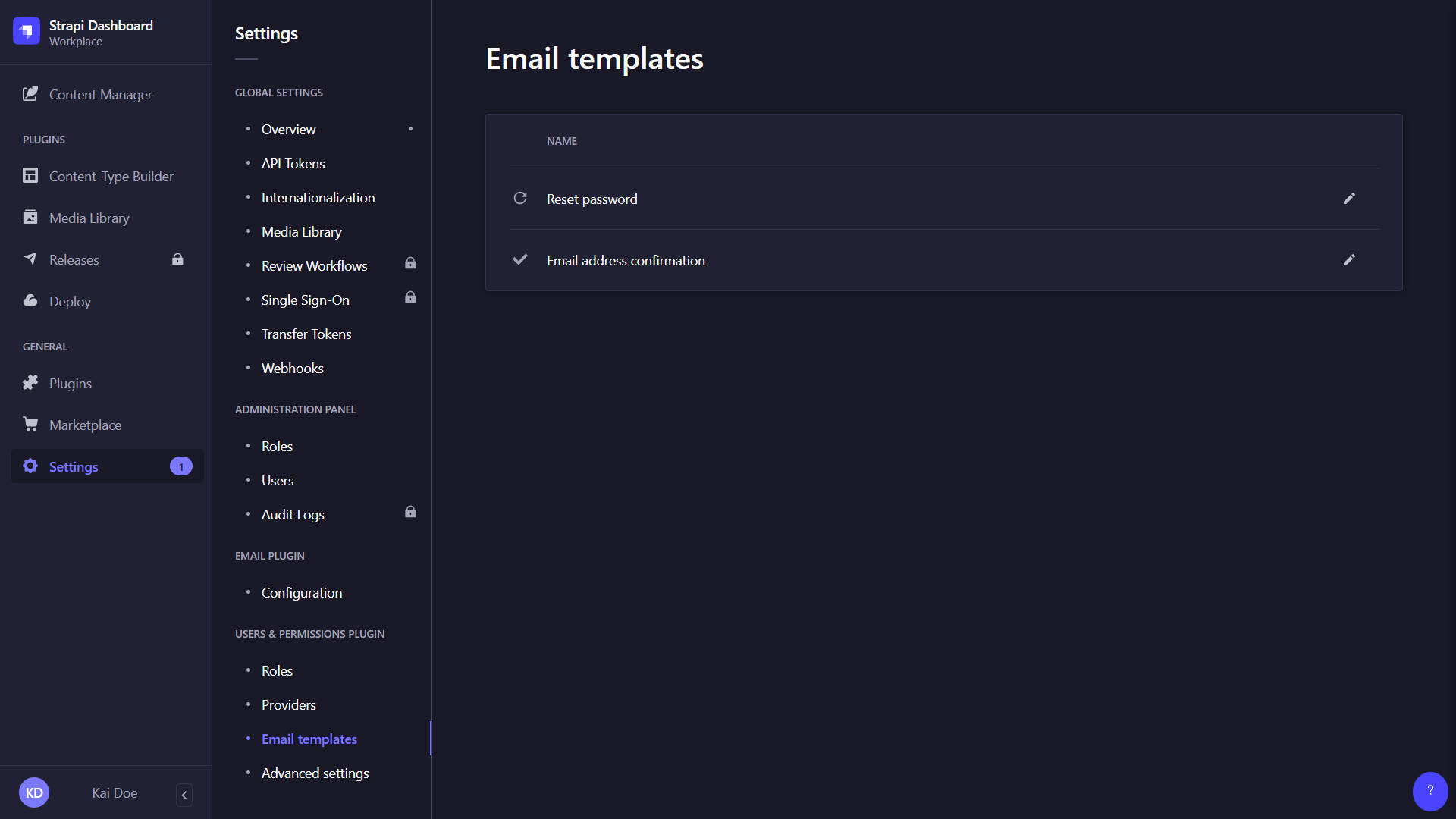Click the checkmark icon next to Email address confirmation
Image resolution: width=1456 pixels, height=819 pixels.
tap(519, 259)
